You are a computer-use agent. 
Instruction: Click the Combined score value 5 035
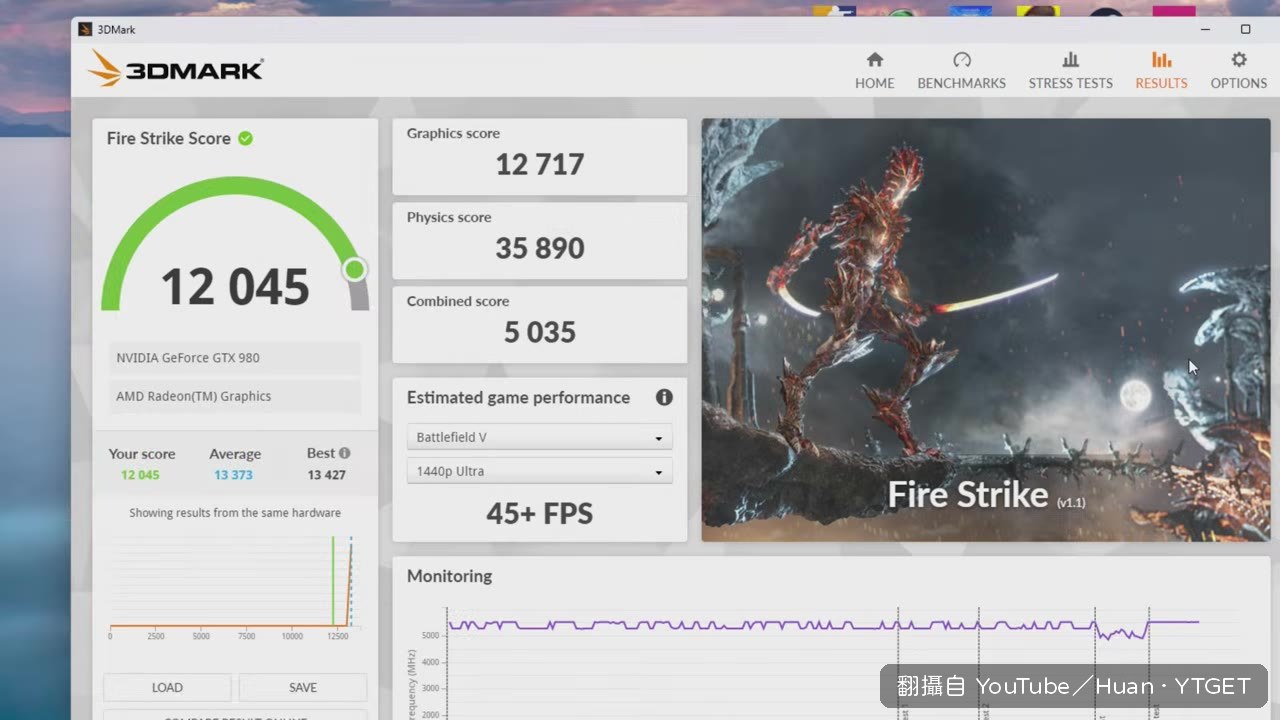[540, 332]
